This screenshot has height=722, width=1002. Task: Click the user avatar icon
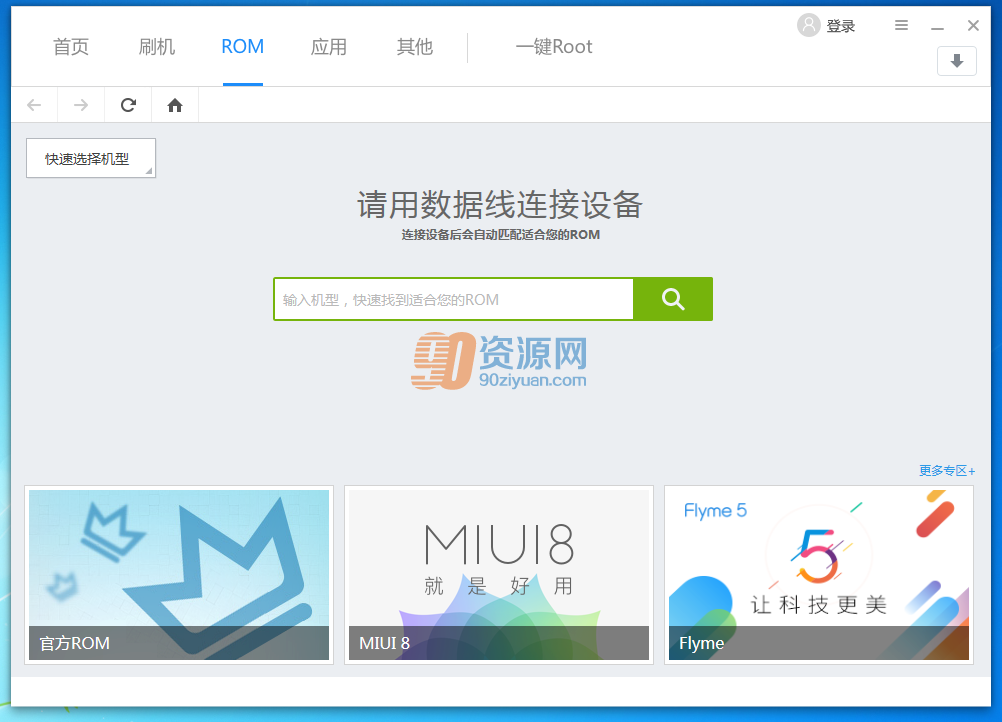point(808,26)
